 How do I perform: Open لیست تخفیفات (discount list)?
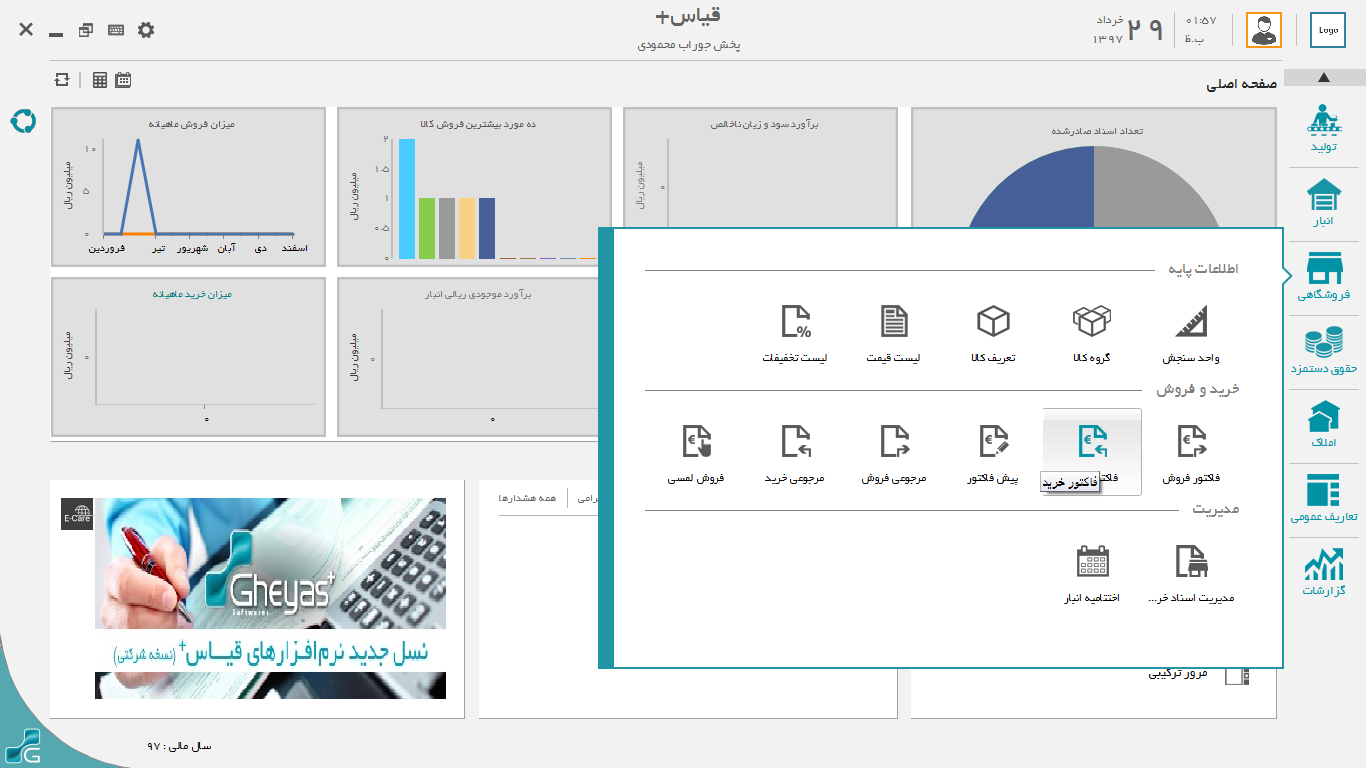[x=795, y=330]
